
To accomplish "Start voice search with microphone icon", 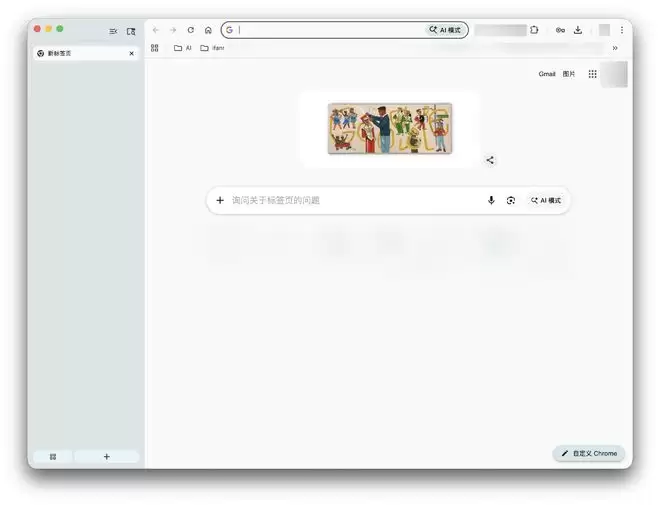I will pyautogui.click(x=491, y=200).
